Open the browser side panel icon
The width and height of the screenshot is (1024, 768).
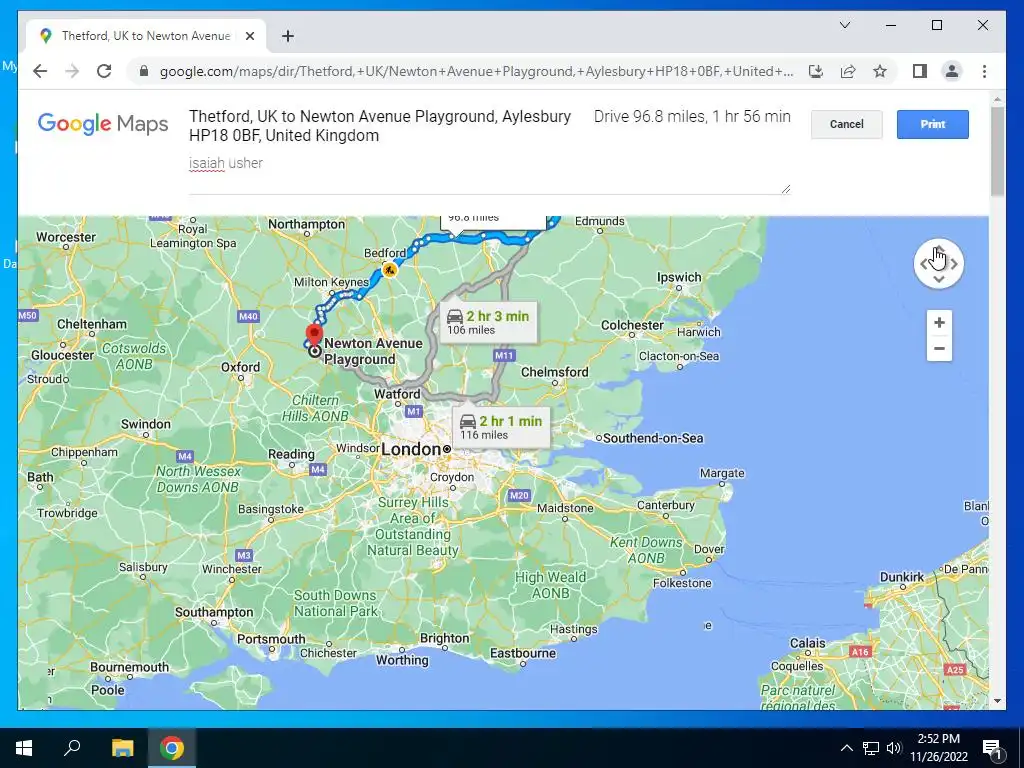click(920, 71)
